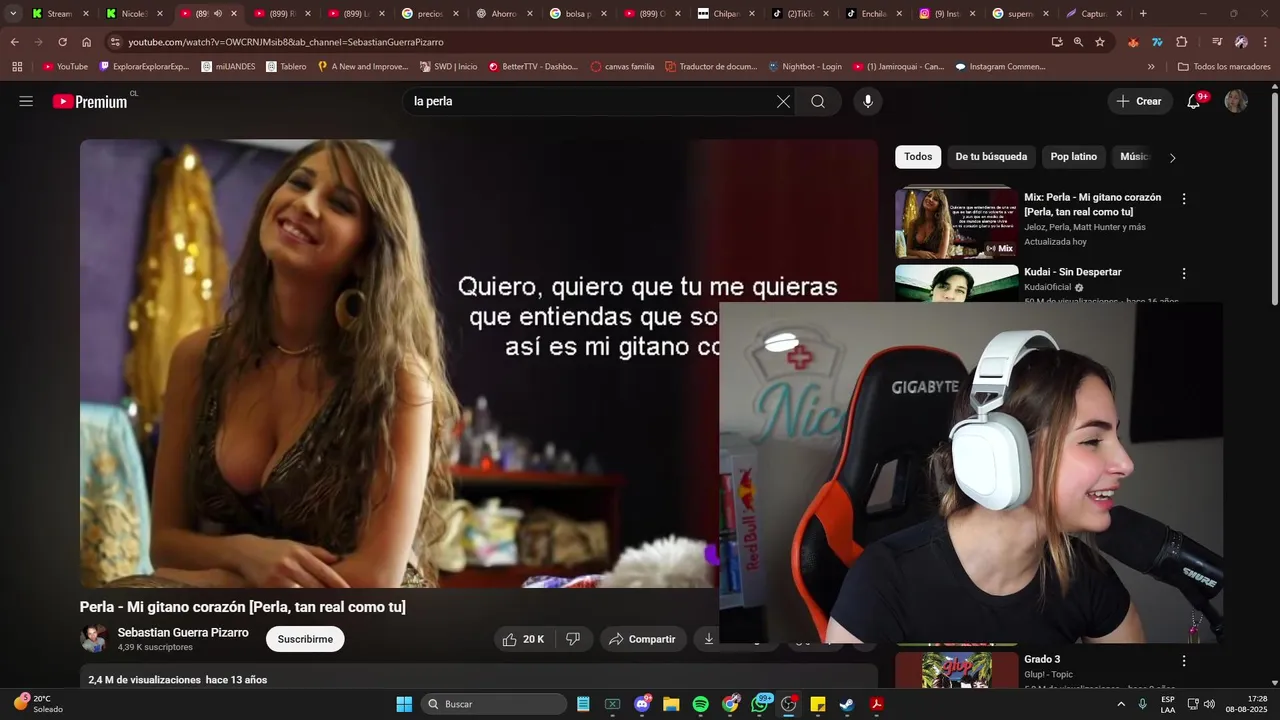Viewport: 1280px width, 720px height.
Task: Select the Pop latino chip
Action: [1073, 157]
